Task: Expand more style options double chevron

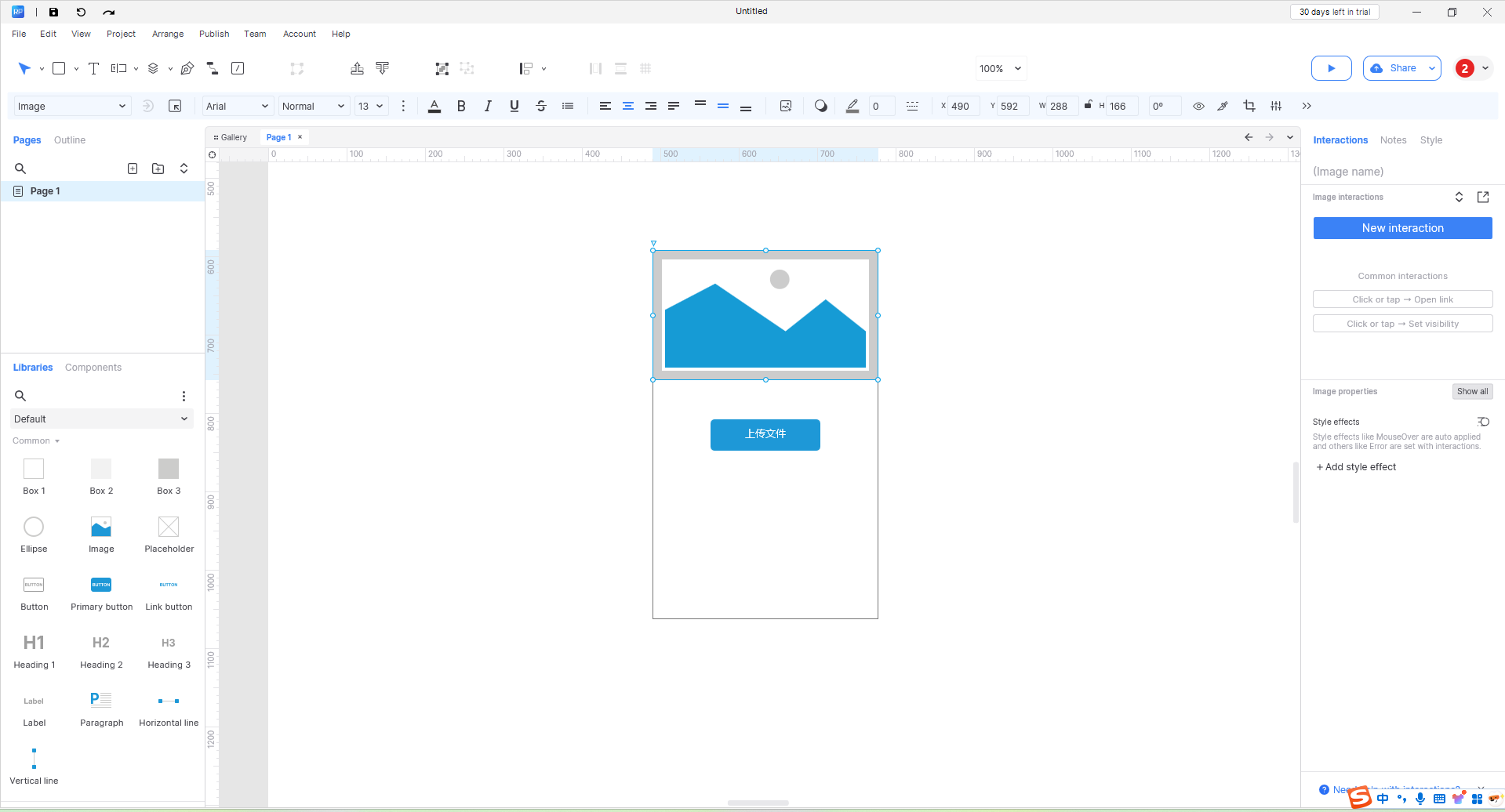Action: (1307, 106)
